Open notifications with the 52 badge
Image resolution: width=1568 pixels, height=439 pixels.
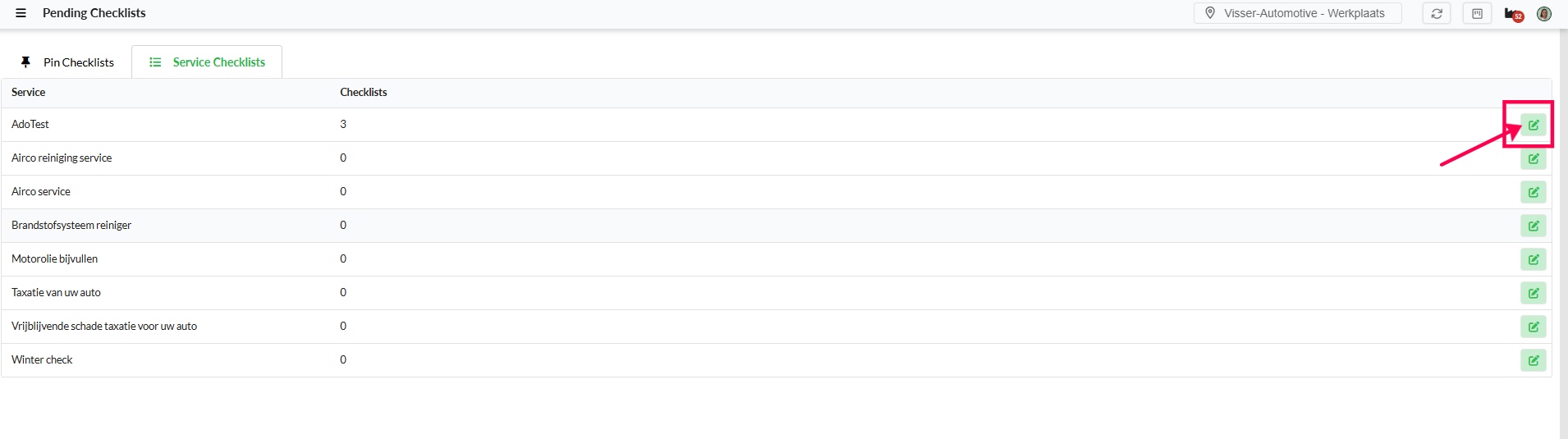click(1513, 14)
